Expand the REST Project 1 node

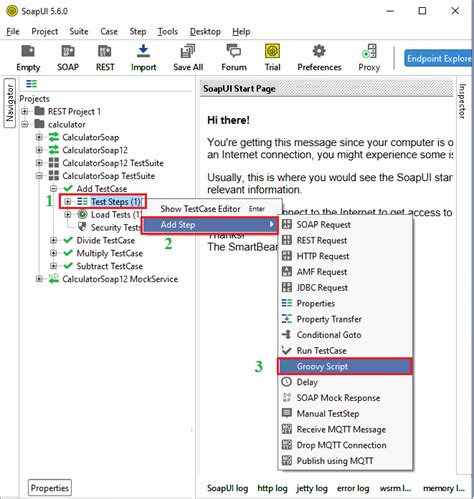[x=25, y=111]
